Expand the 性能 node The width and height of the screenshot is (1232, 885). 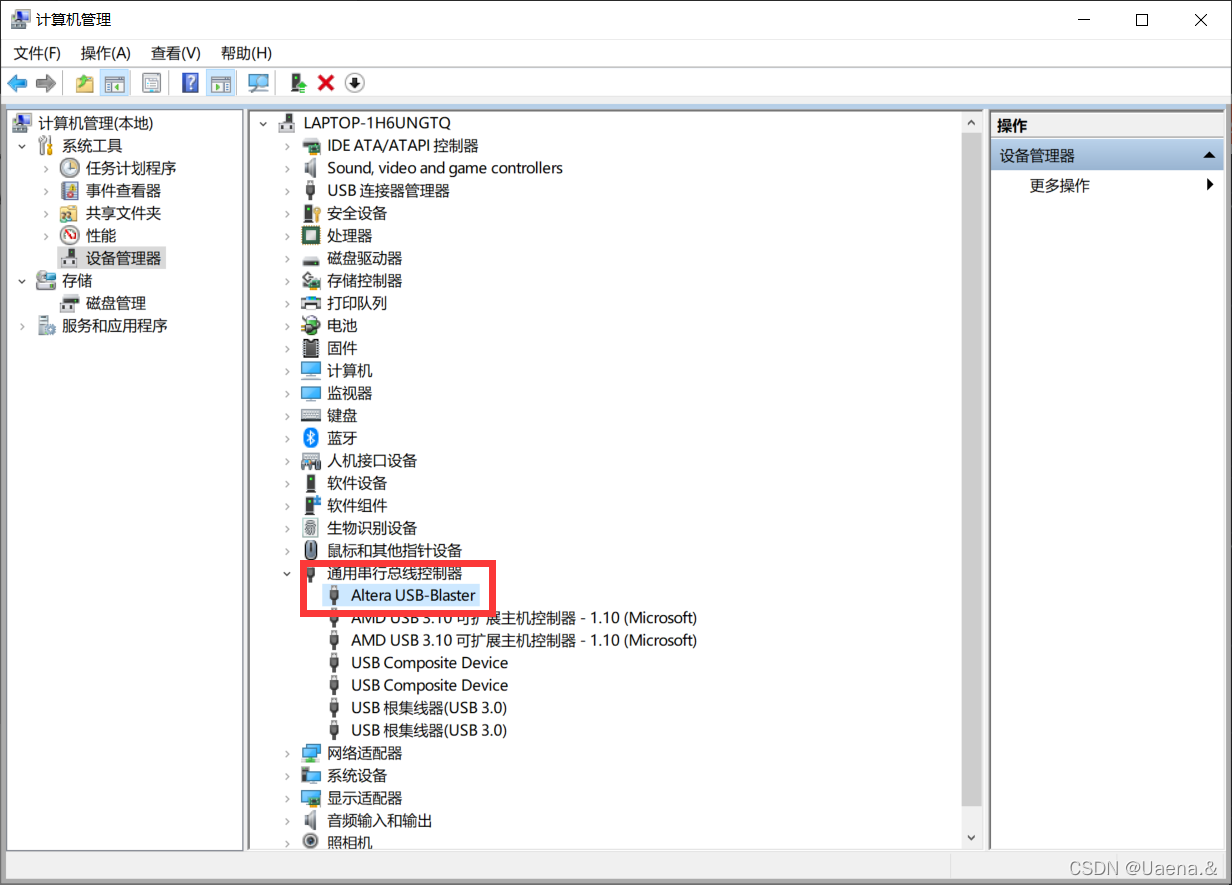coord(46,235)
